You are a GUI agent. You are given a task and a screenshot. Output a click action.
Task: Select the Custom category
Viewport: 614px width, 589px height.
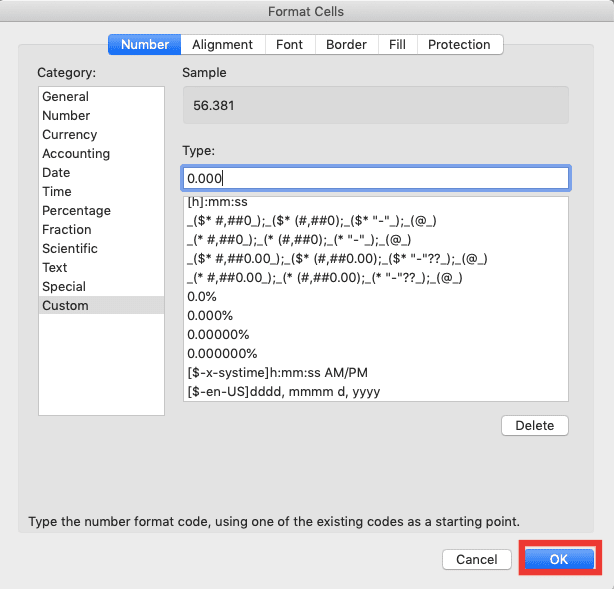[x=101, y=305]
